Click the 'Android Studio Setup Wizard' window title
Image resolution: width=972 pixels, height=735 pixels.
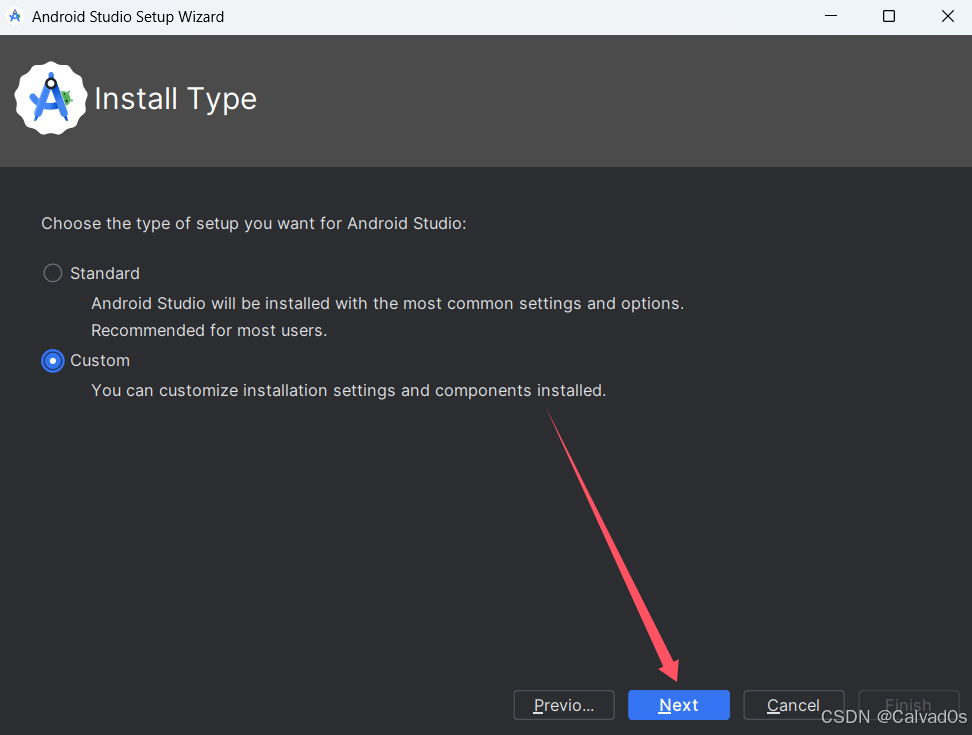(128, 17)
